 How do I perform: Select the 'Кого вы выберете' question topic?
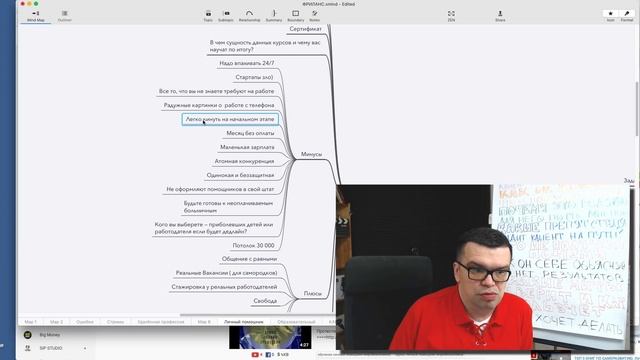coord(214,228)
